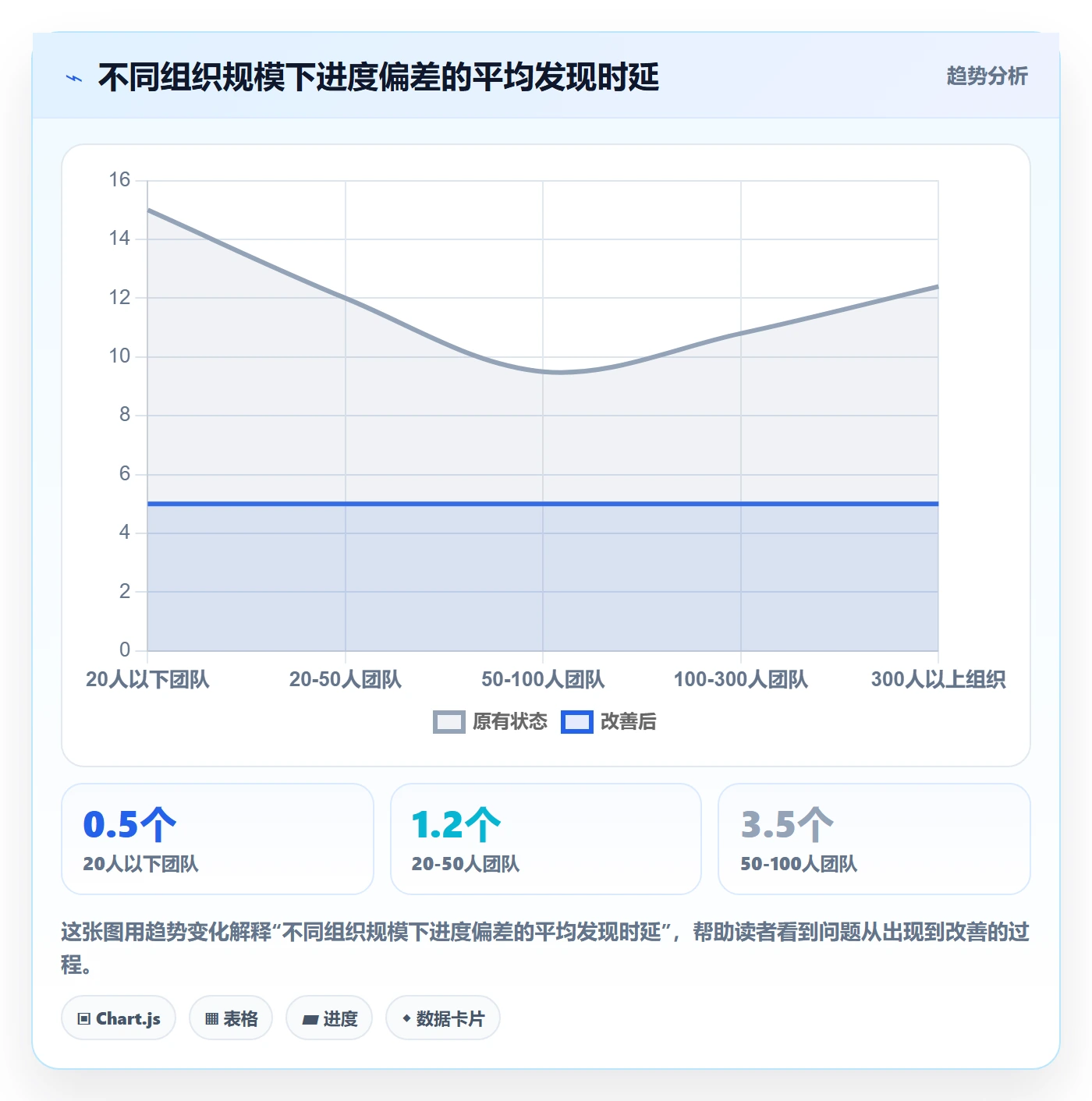Click the y-axis value 0
Viewport: 1092px width, 1101px height.
[x=125, y=650]
